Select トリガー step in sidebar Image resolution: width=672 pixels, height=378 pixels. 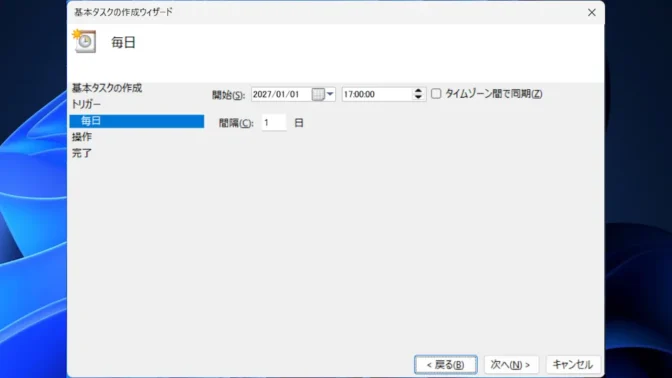pyautogui.click(x=86, y=104)
